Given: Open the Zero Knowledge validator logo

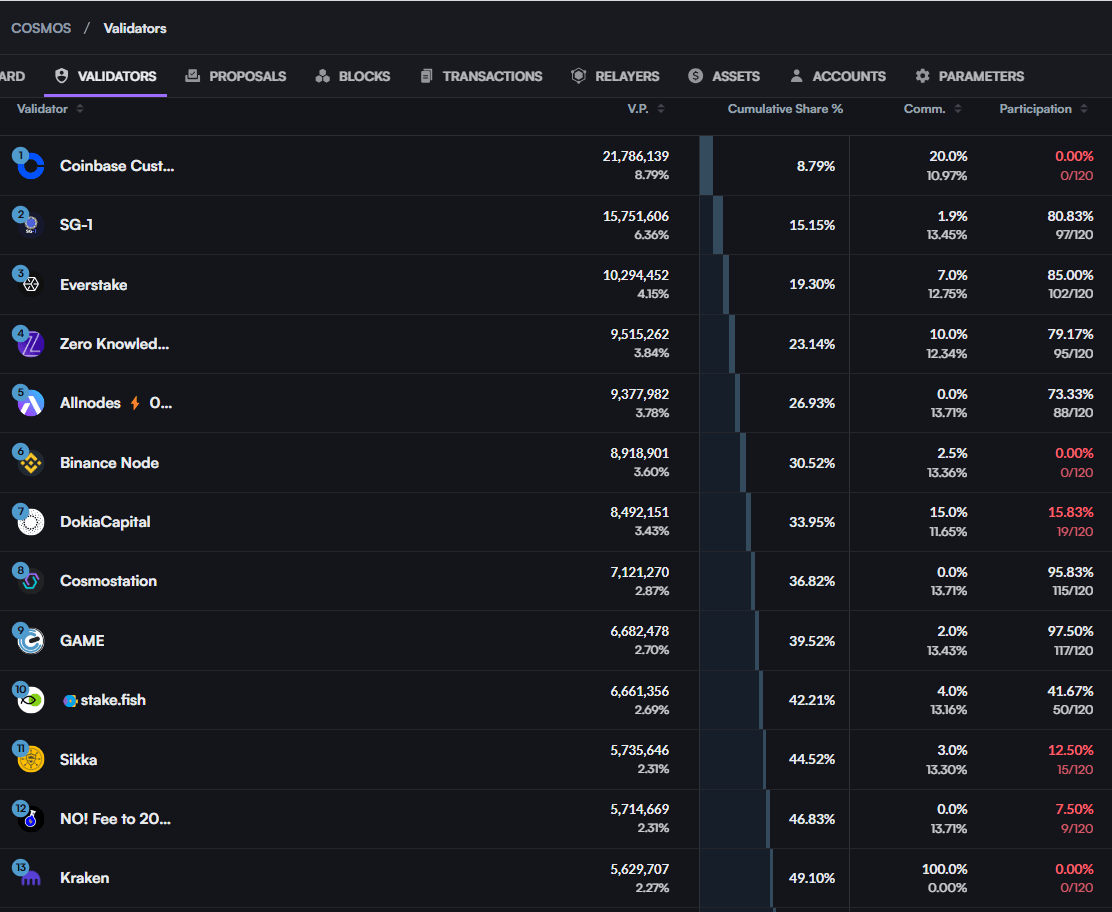Looking at the screenshot, I should [x=30, y=344].
